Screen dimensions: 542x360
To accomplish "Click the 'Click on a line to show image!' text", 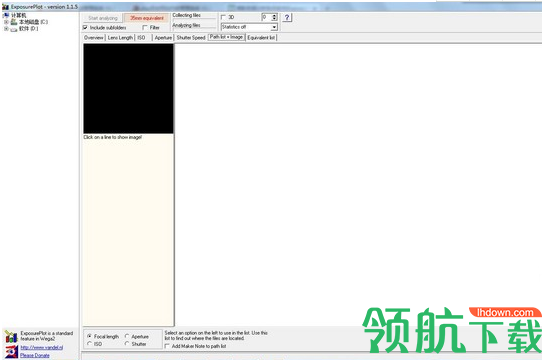I will pyautogui.click(x=113, y=137).
